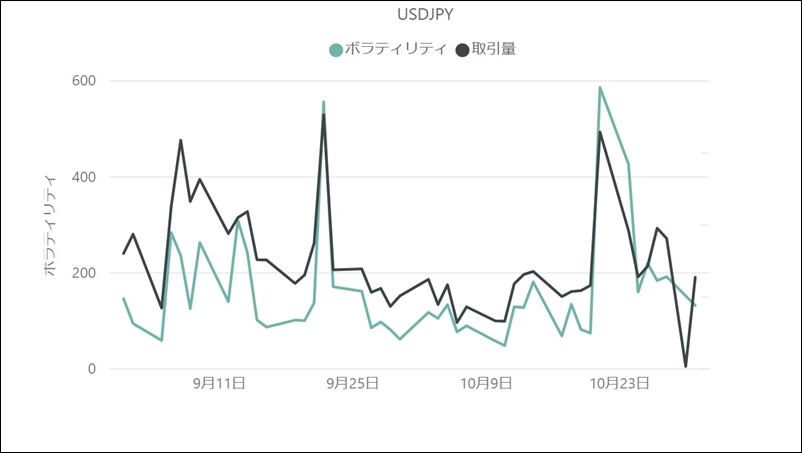The width and height of the screenshot is (802, 453).
Task: Click the 600 y-axis tick label
Action: coord(84,81)
